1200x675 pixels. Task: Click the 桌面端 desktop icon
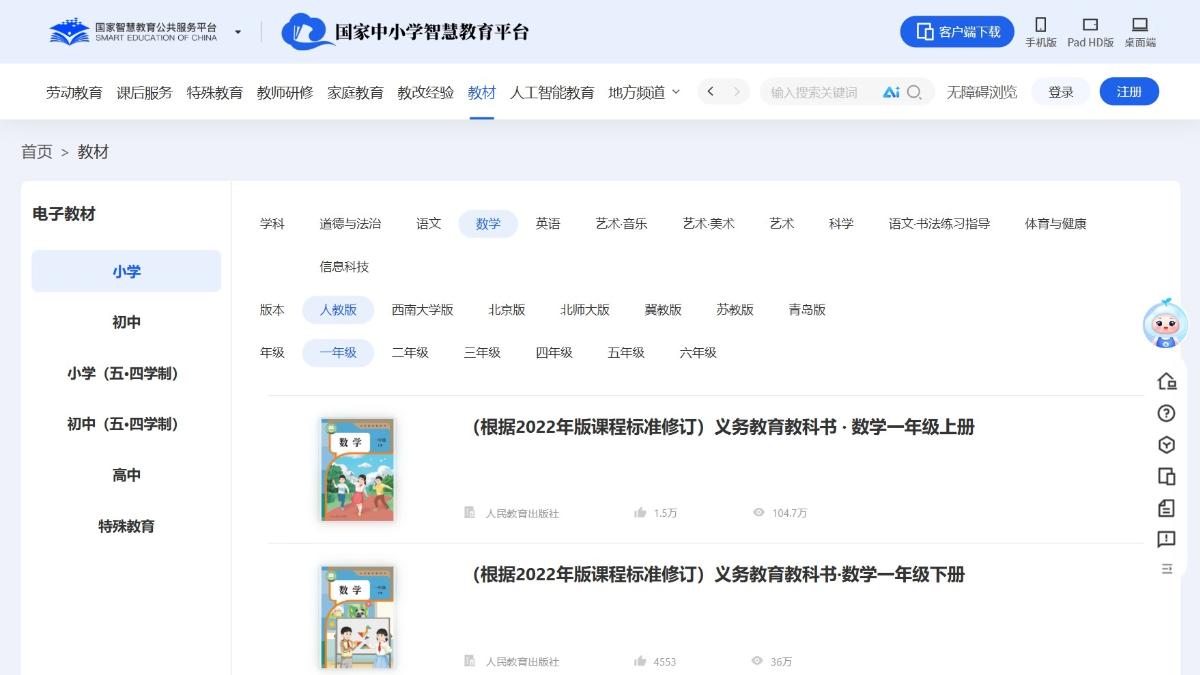[1139, 25]
